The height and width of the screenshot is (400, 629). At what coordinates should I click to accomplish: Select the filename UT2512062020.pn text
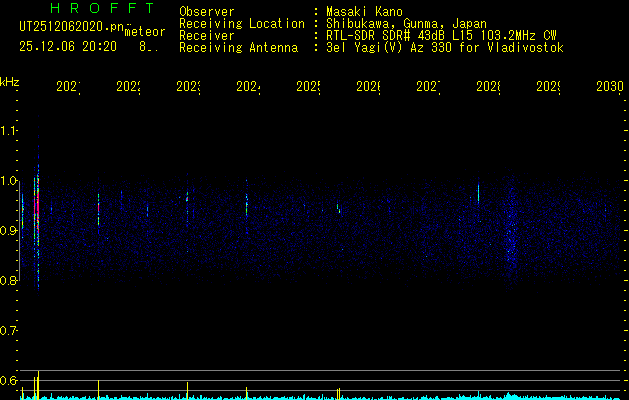click(72, 27)
